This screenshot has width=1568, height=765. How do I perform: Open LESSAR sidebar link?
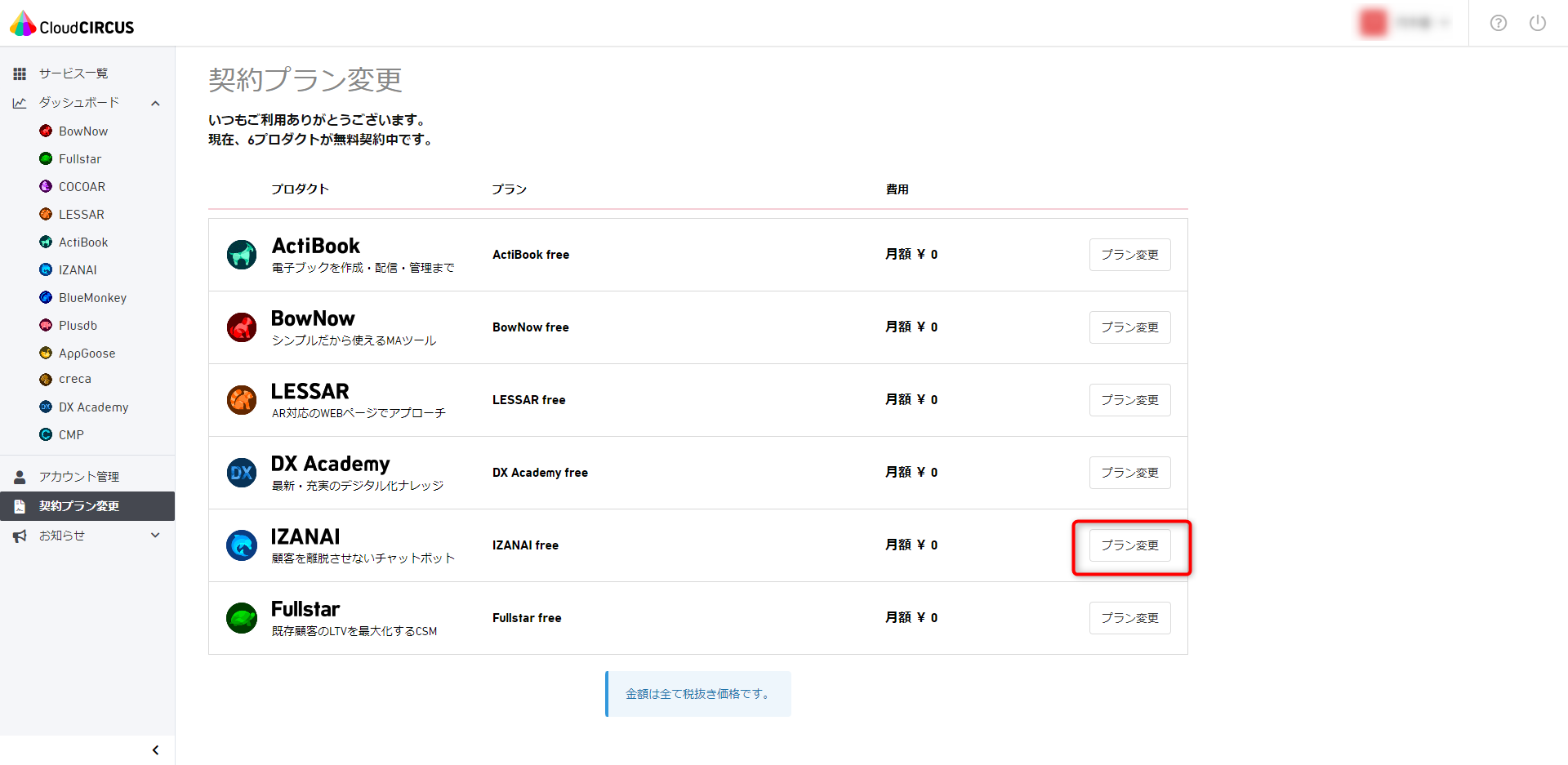[x=82, y=215]
